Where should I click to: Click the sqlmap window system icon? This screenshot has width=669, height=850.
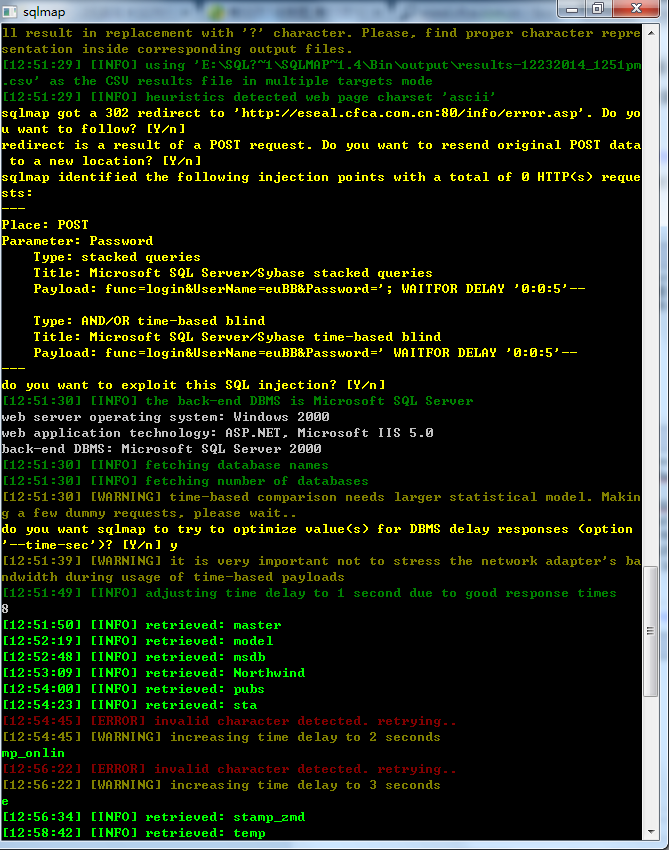pyautogui.click(x=10, y=11)
